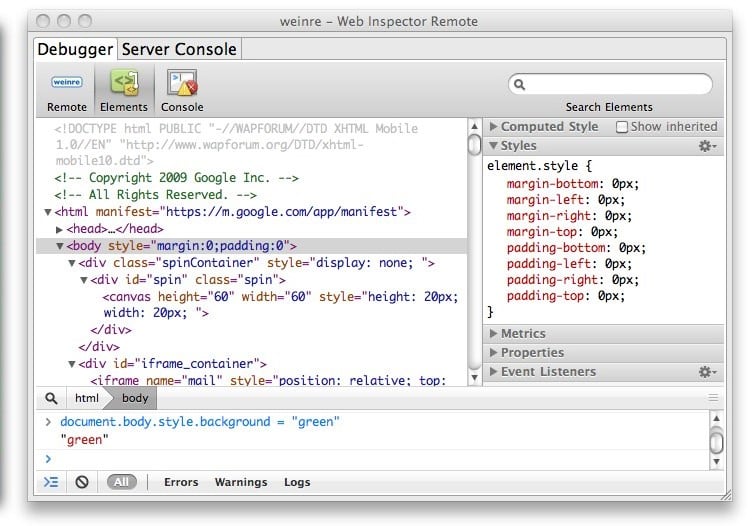Collapse the div id spin node
752x526 pixels.
(83, 280)
